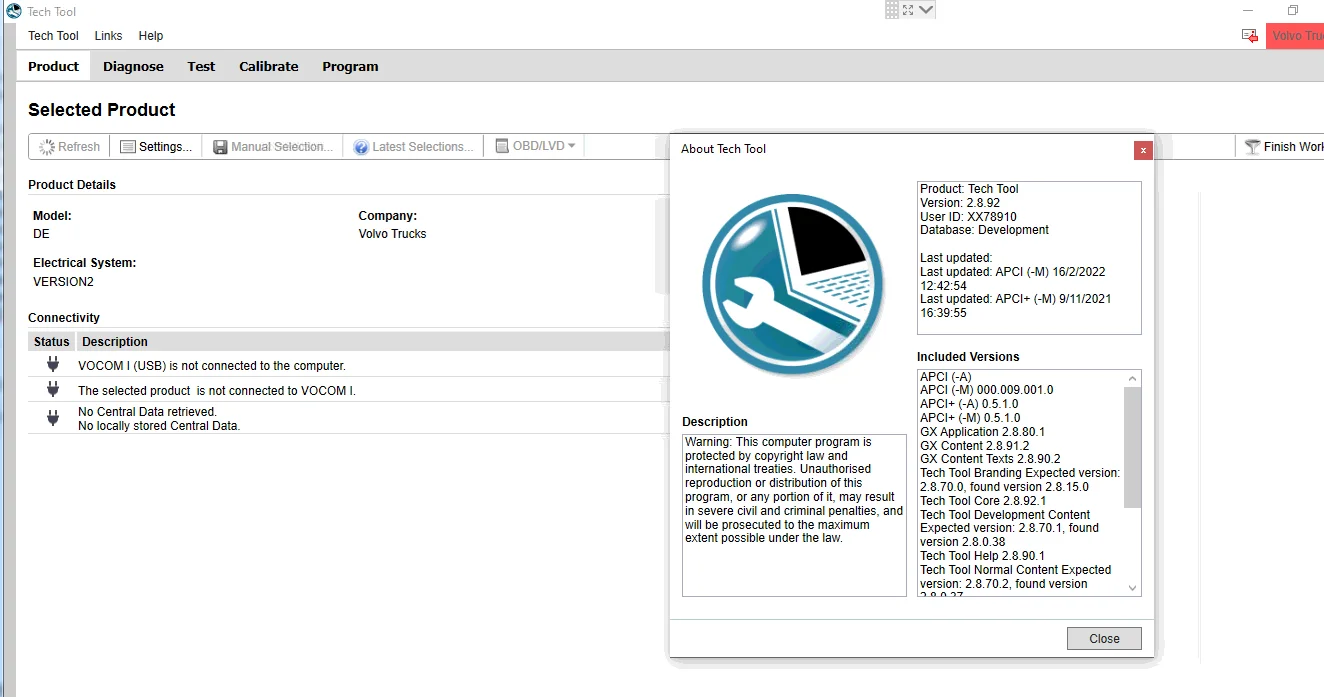Viewport: 1324px width, 697px height.
Task: Select 'selected product is not connected to VOCOM I' text
Action: tap(217, 391)
